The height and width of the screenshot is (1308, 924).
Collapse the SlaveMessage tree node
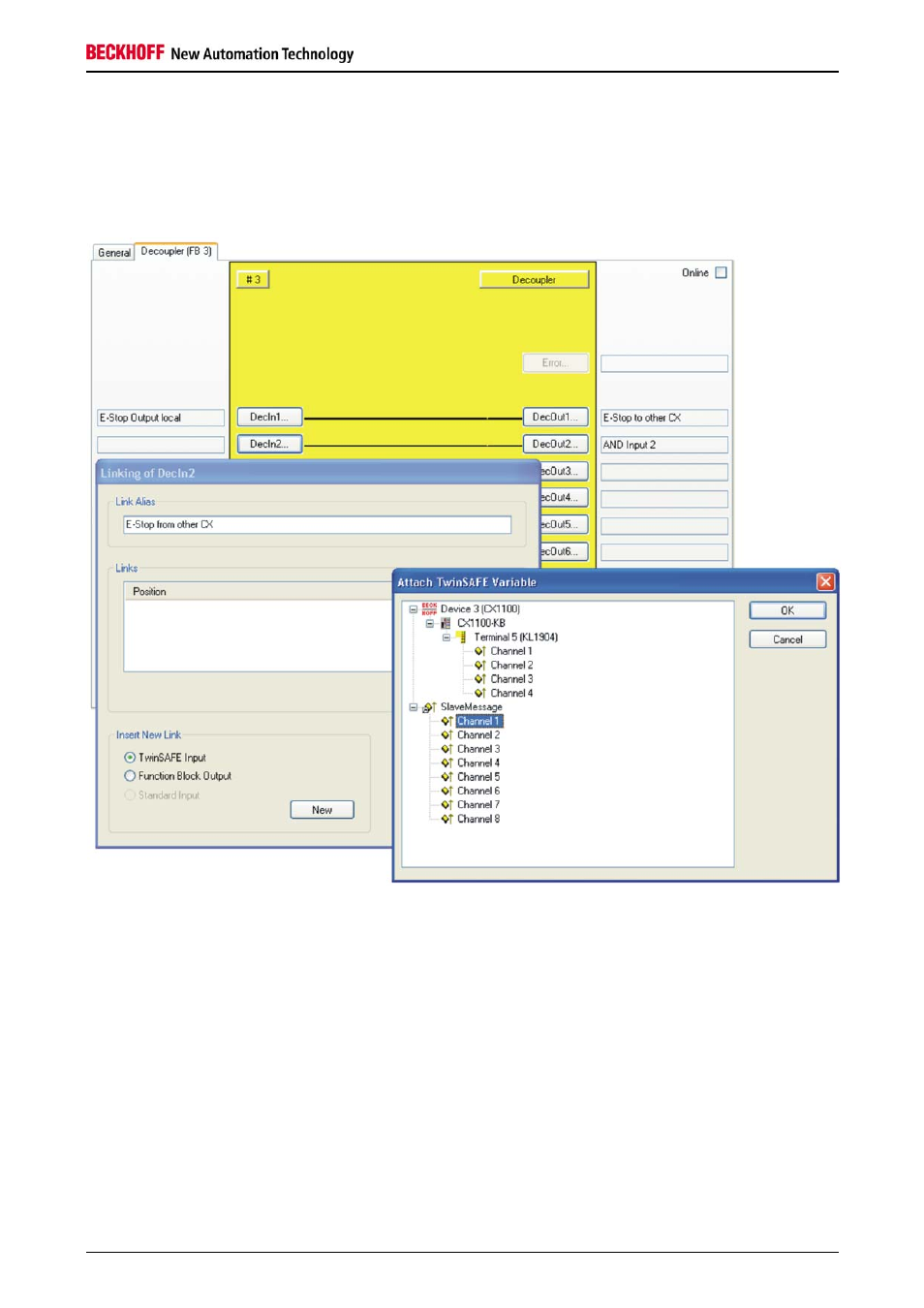click(414, 707)
